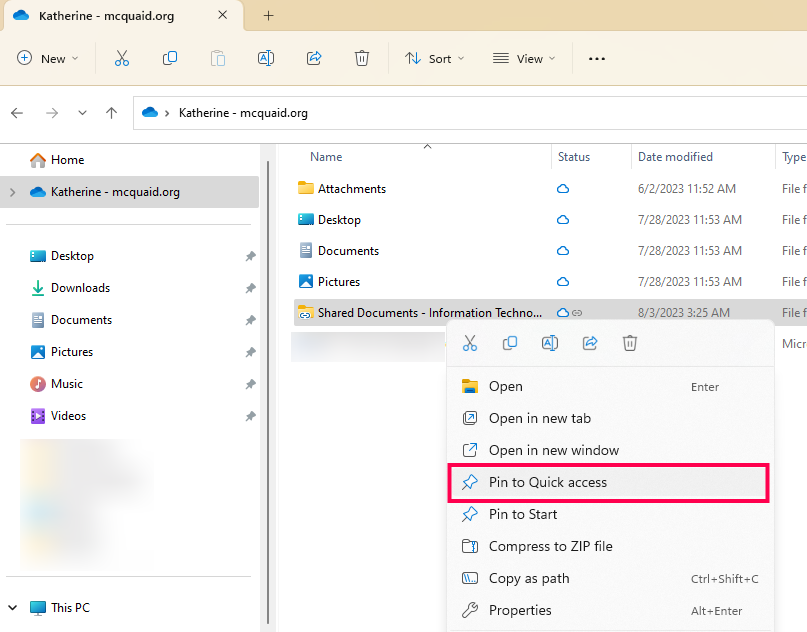Unpin Downloads via its pin icon
This screenshot has width=807, height=632.
[x=250, y=288]
